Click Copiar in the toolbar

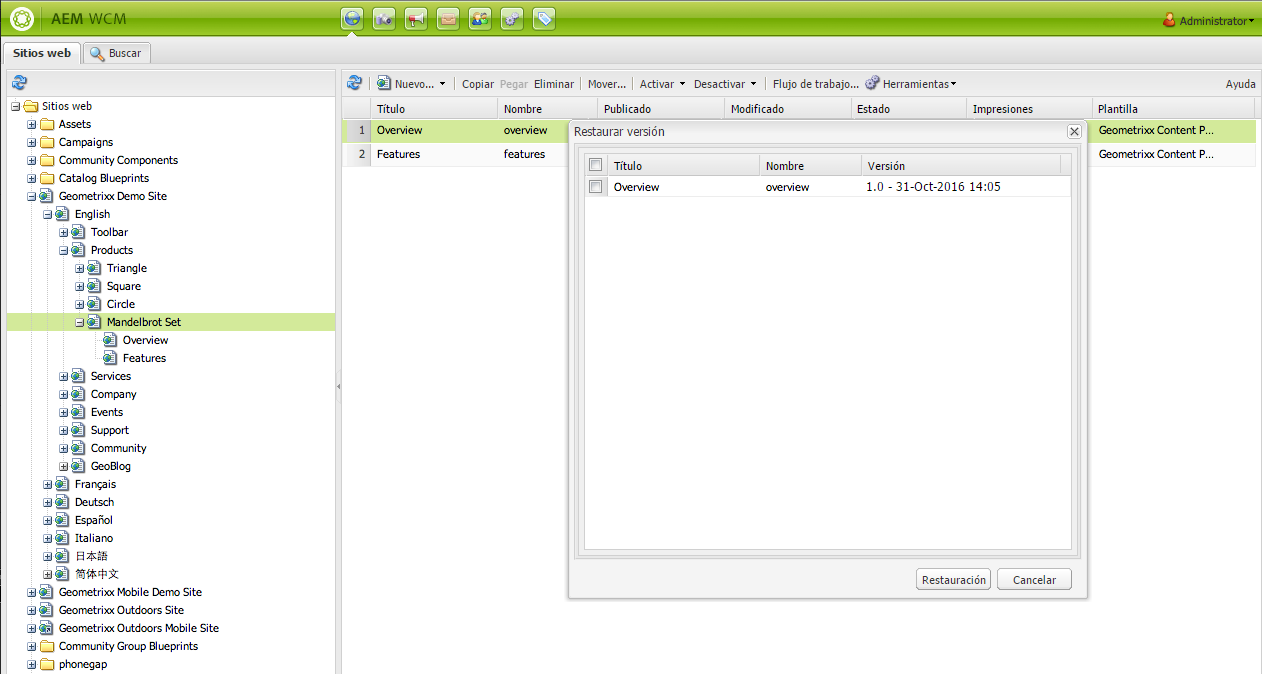click(x=478, y=84)
